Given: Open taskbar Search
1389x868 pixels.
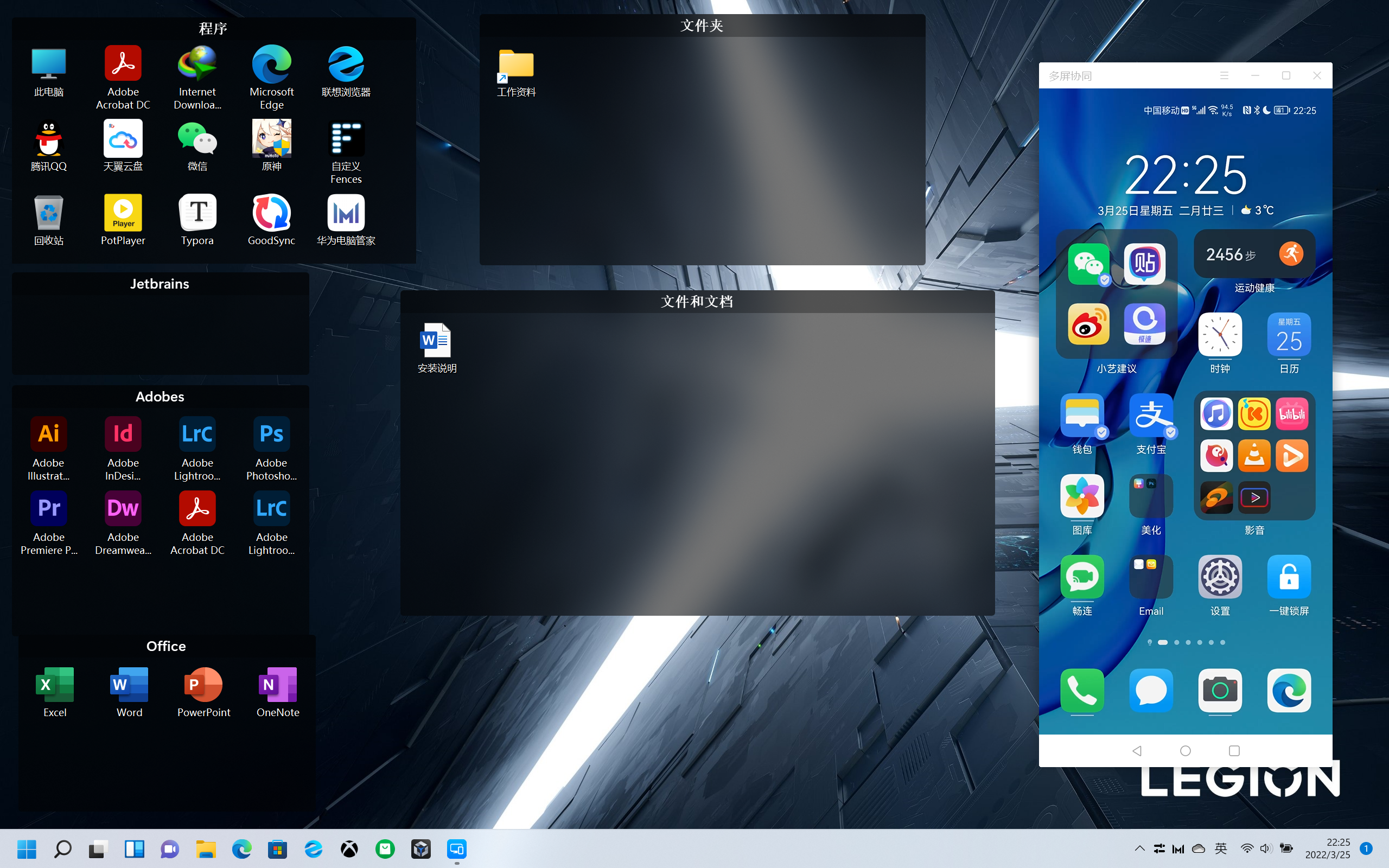Looking at the screenshot, I should point(62,849).
